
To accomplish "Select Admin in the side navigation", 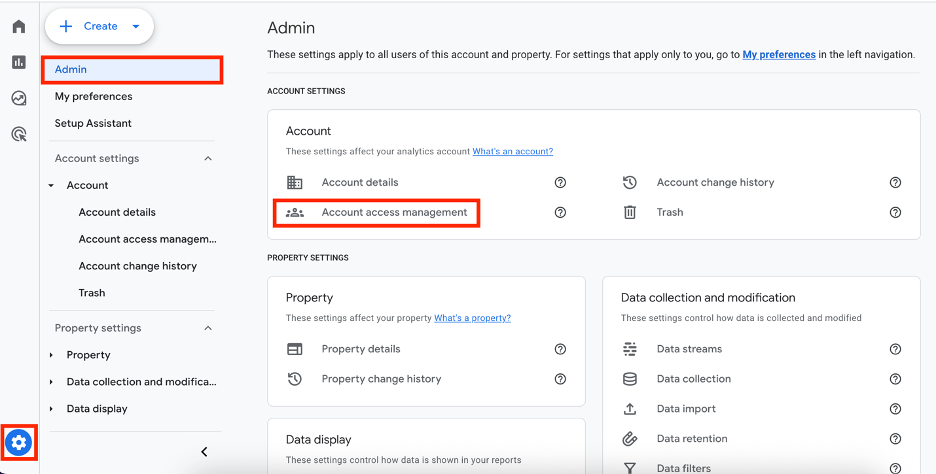I will (132, 70).
